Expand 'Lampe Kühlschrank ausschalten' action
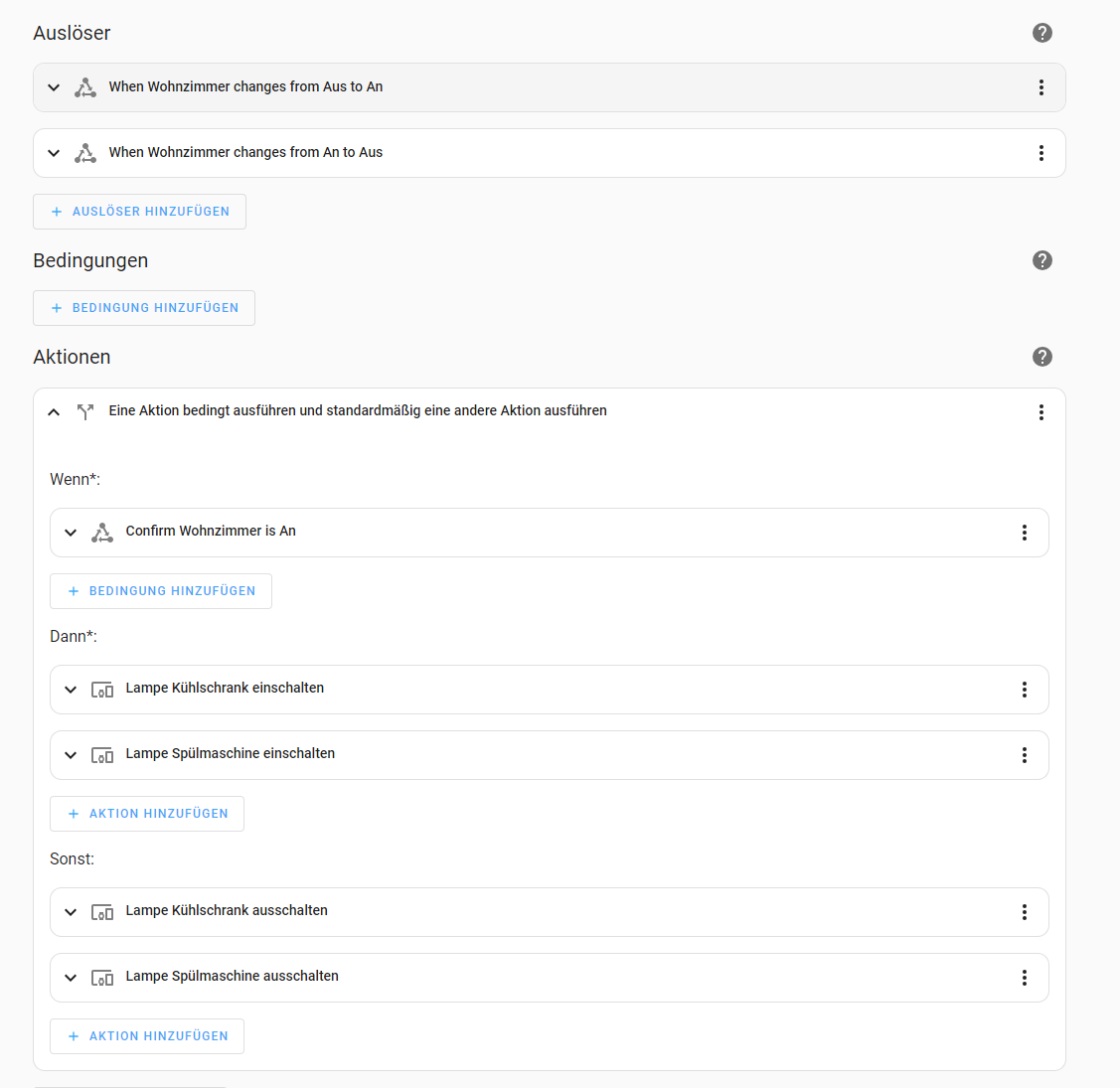This screenshot has height=1088, width=1120. pos(71,912)
